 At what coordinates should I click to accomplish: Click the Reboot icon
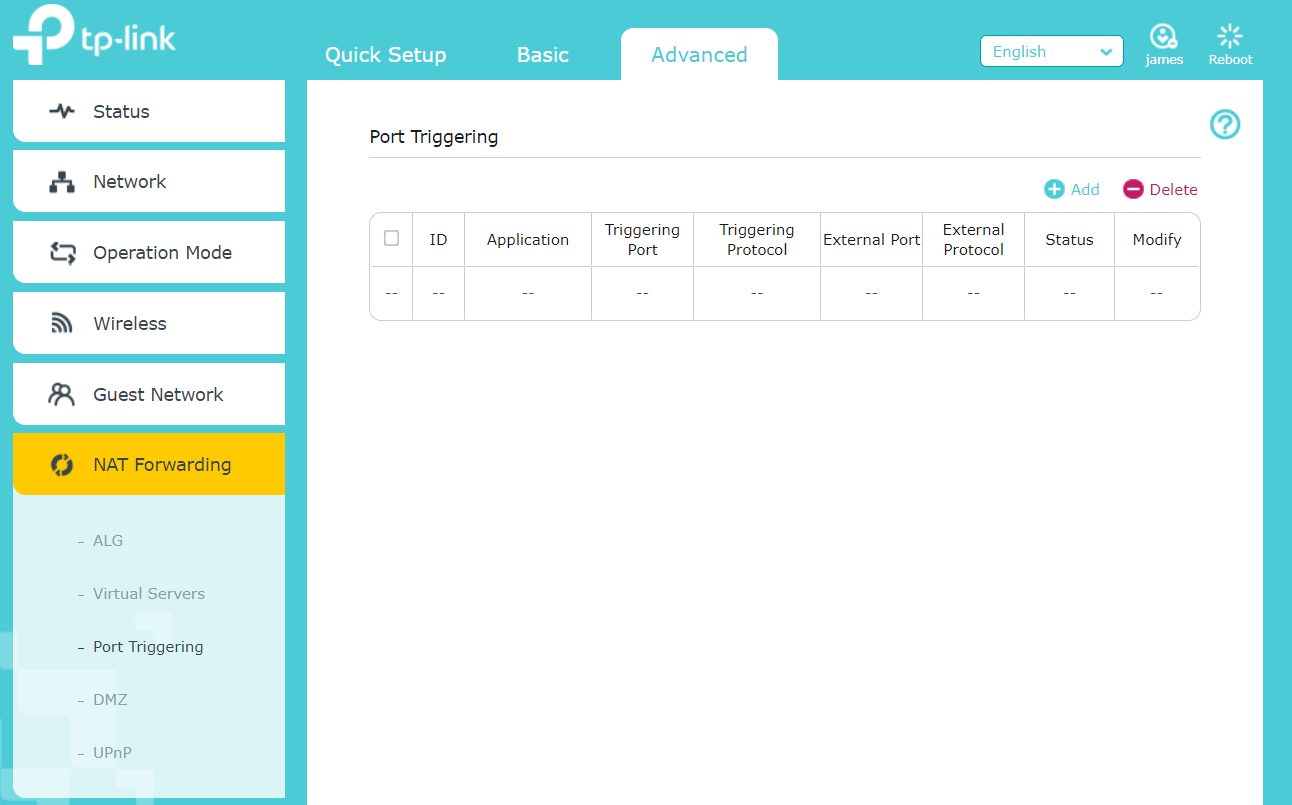tap(1230, 38)
